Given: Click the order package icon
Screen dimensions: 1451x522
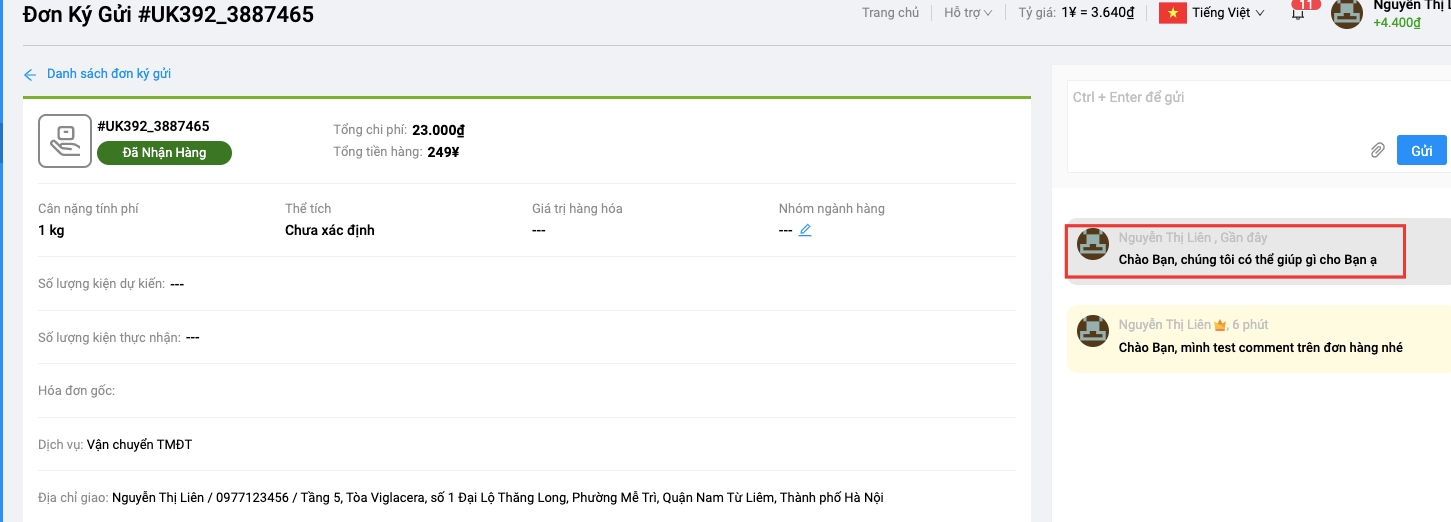Looking at the screenshot, I should (x=64, y=141).
